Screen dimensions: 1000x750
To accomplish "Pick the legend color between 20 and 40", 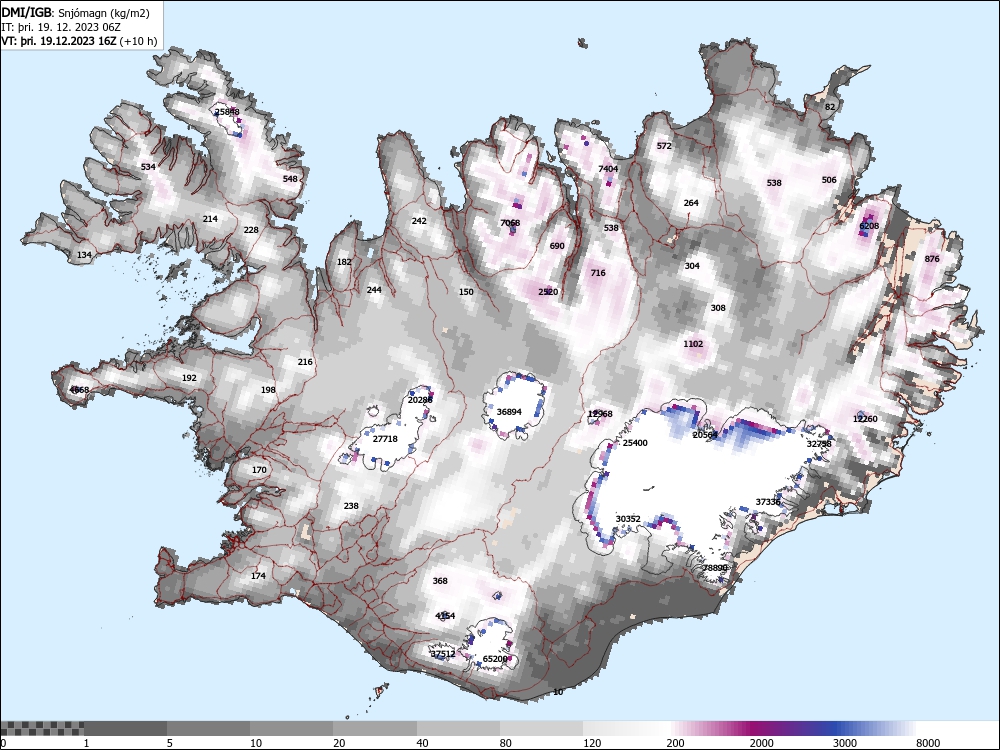I will 375,728.
